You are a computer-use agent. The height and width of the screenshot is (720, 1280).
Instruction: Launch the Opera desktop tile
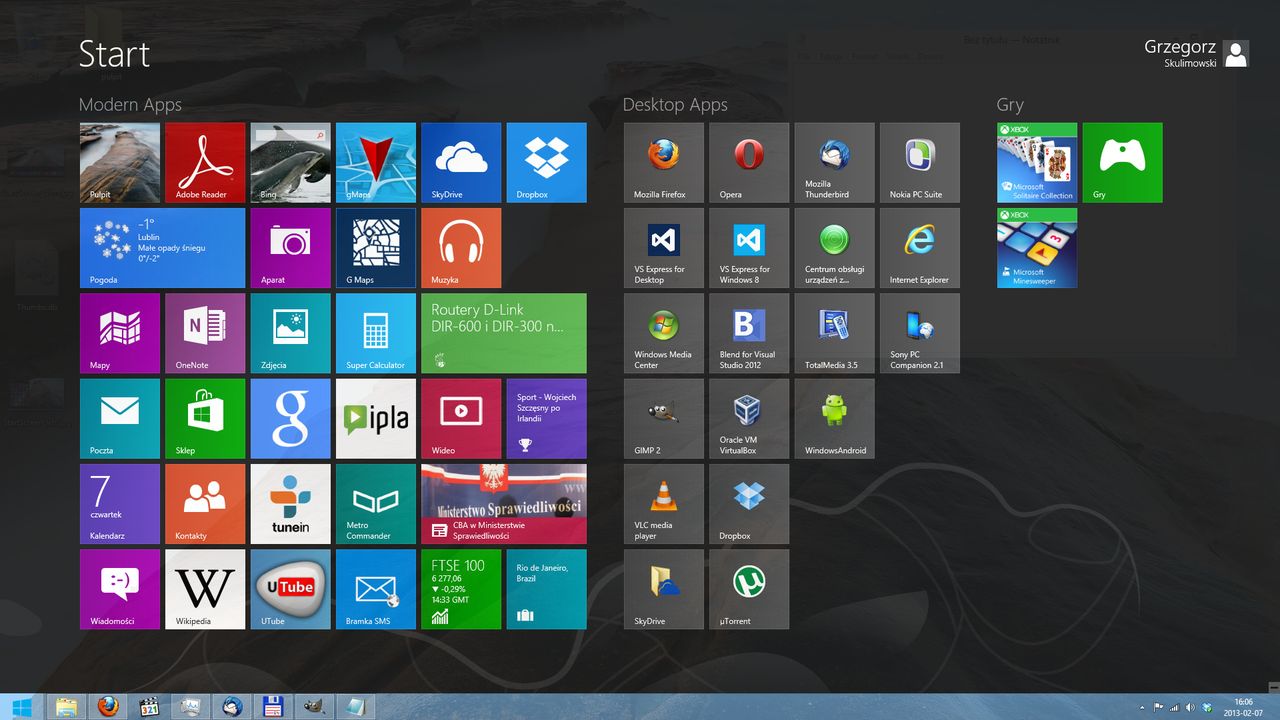point(749,163)
